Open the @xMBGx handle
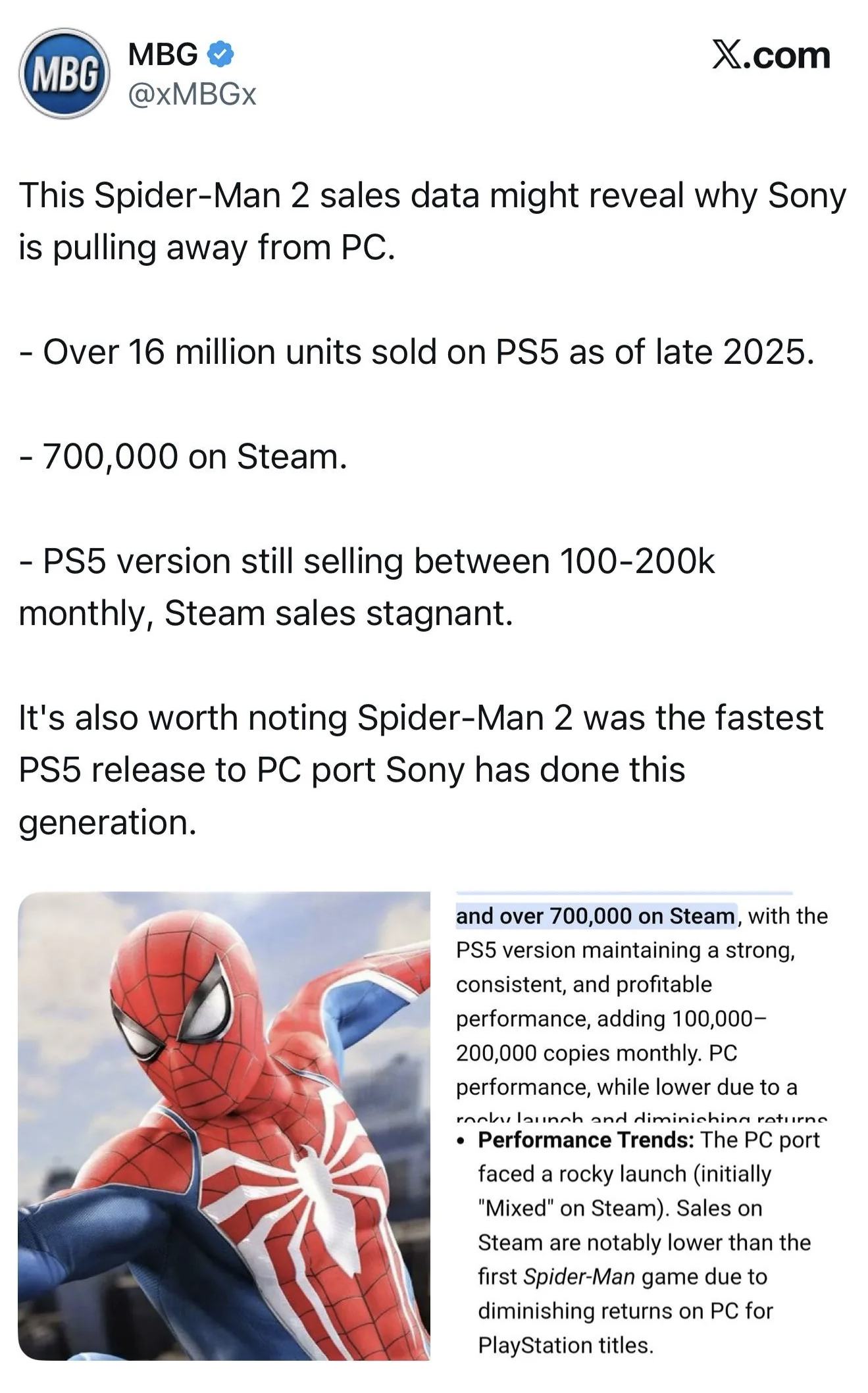The width and height of the screenshot is (868, 1393). coord(192,95)
